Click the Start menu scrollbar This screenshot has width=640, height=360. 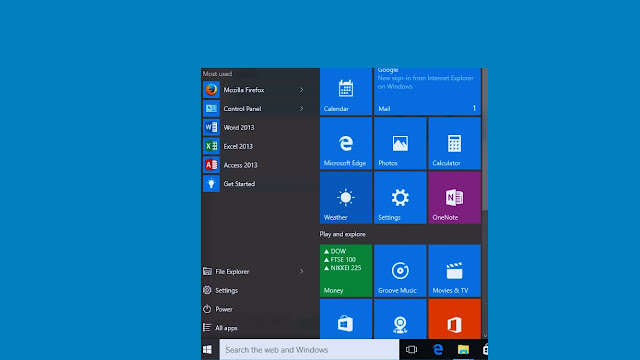[x=485, y=139]
